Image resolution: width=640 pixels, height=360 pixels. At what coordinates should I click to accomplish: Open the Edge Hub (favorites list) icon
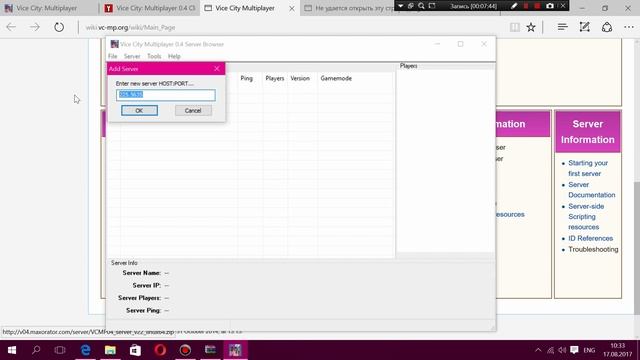(x=562, y=27)
